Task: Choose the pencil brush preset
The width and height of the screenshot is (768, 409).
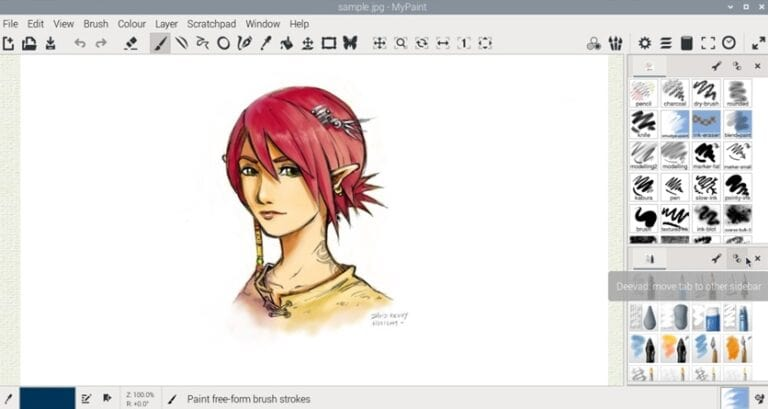Action: [643, 93]
